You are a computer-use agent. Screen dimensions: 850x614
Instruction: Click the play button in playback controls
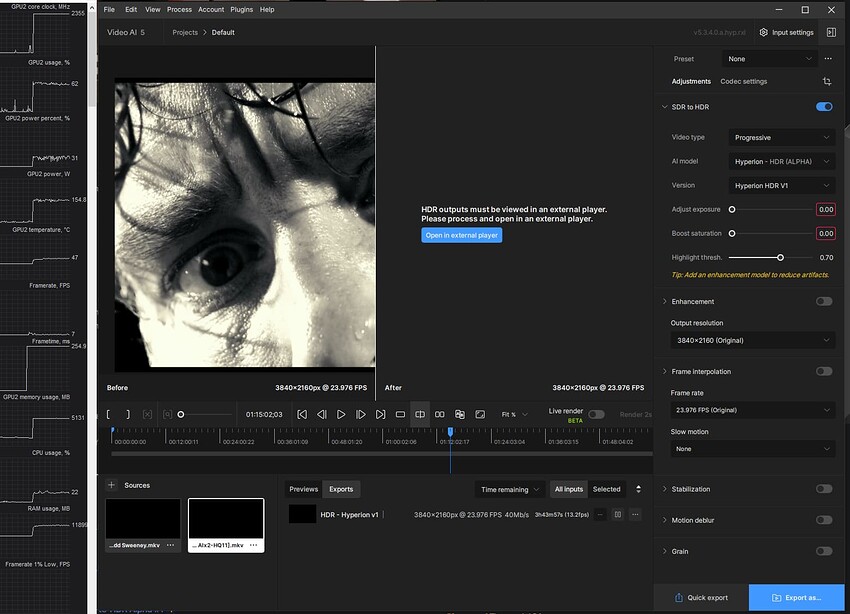[341, 414]
